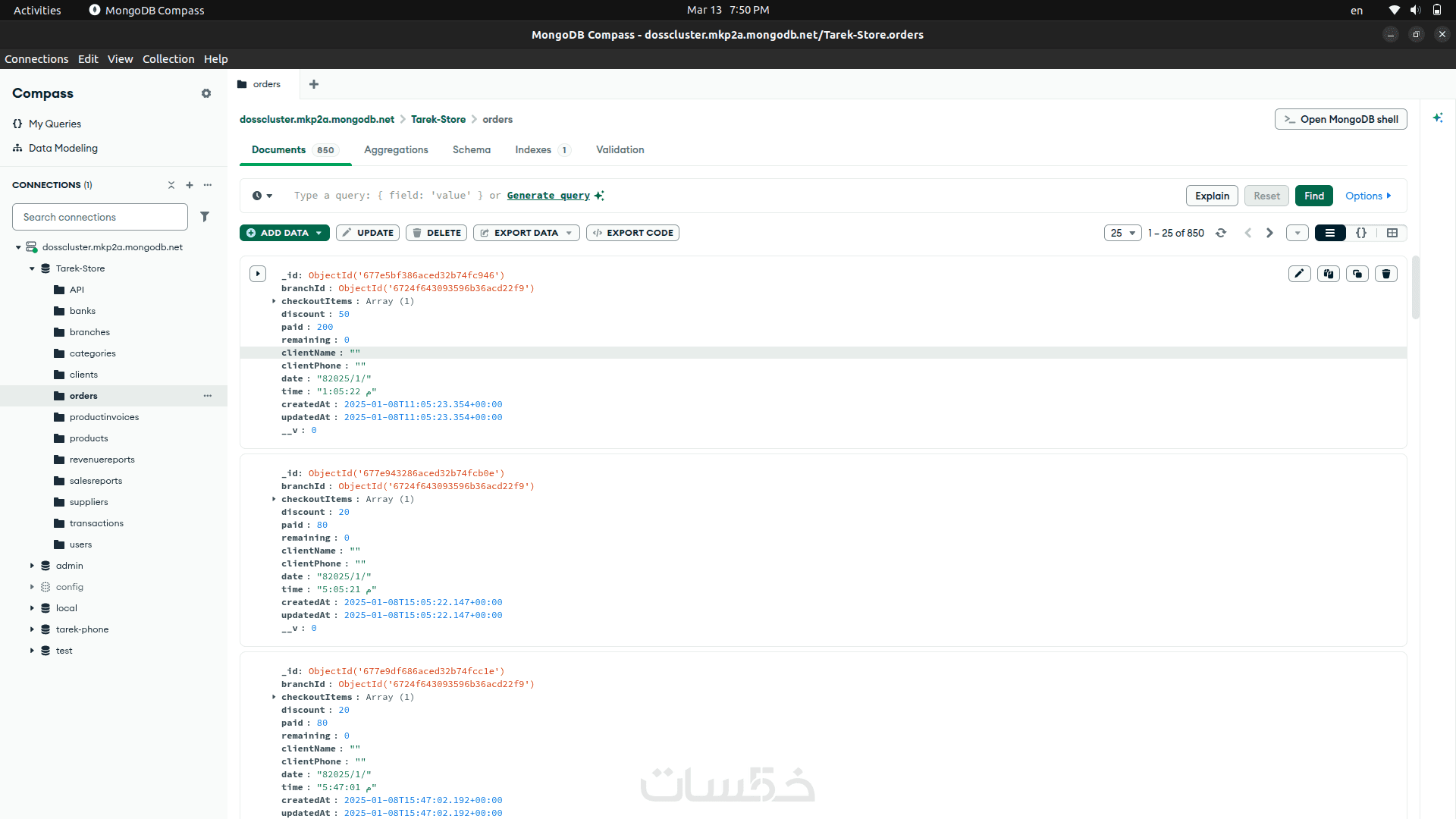1456x819 pixels.
Task: Switch to JSON view
Action: 1361,233
